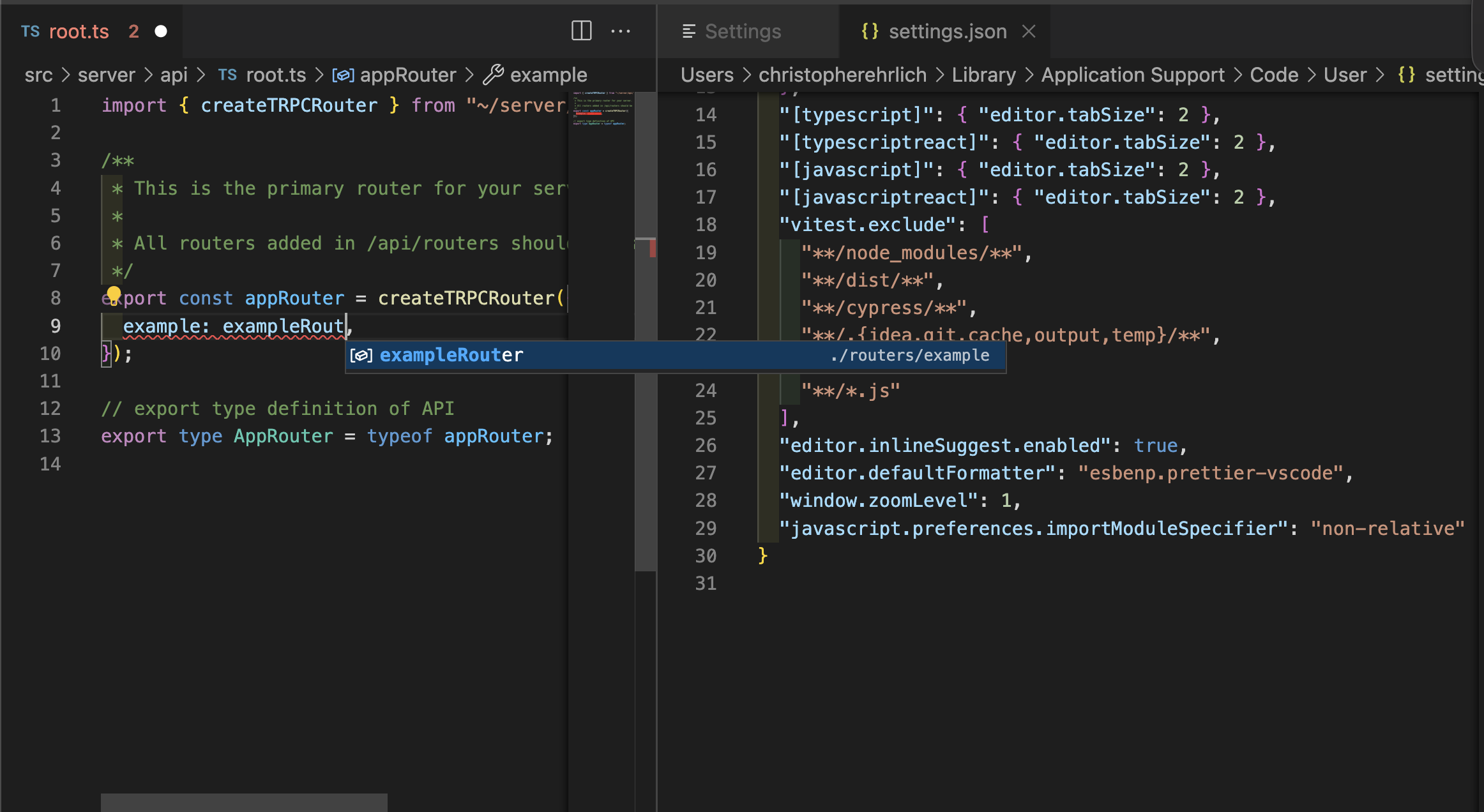Click the "[typescriptreact]" key
This screenshot has width=1484, height=812.
point(884,142)
